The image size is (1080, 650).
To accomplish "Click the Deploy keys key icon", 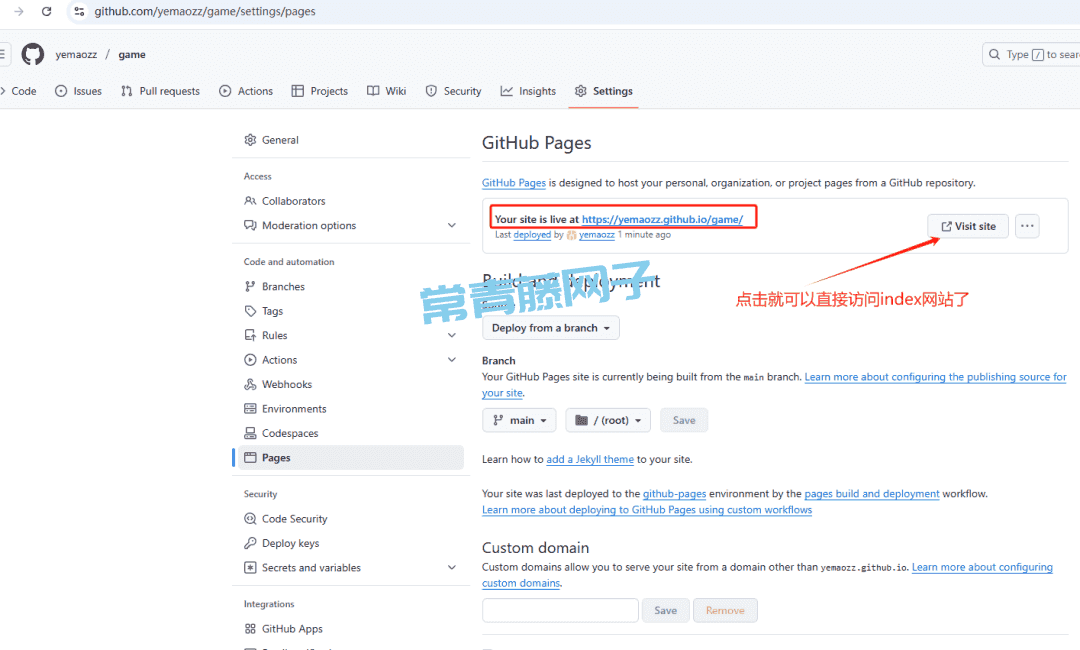I will (x=250, y=543).
